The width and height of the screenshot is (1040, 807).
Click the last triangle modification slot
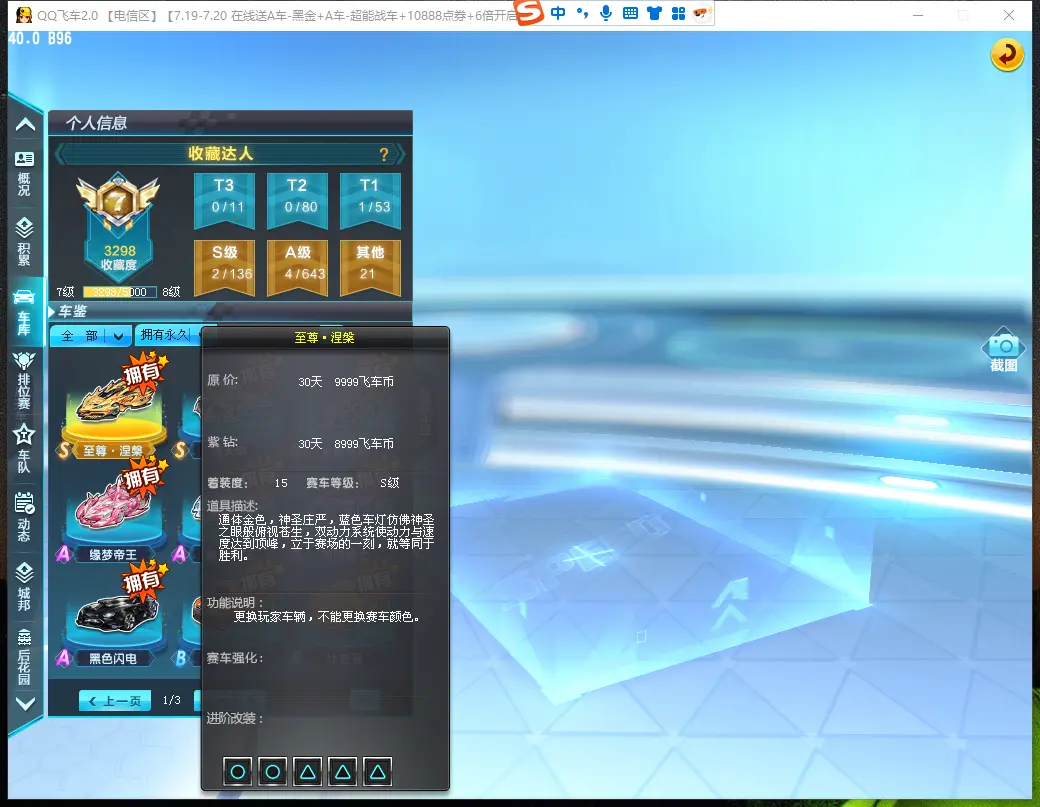pyautogui.click(x=377, y=771)
